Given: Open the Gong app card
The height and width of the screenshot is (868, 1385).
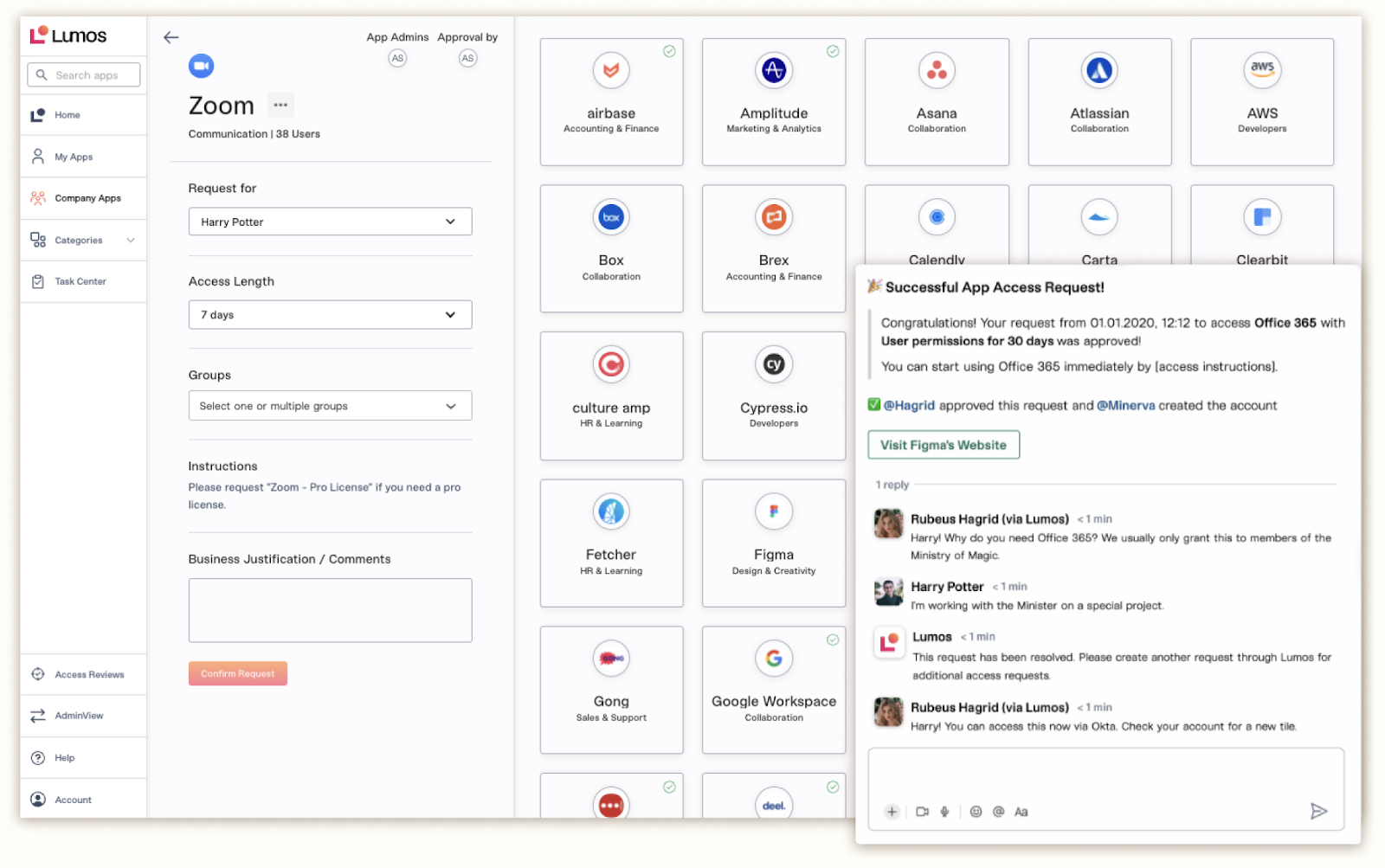Looking at the screenshot, I should pos(611,690).
